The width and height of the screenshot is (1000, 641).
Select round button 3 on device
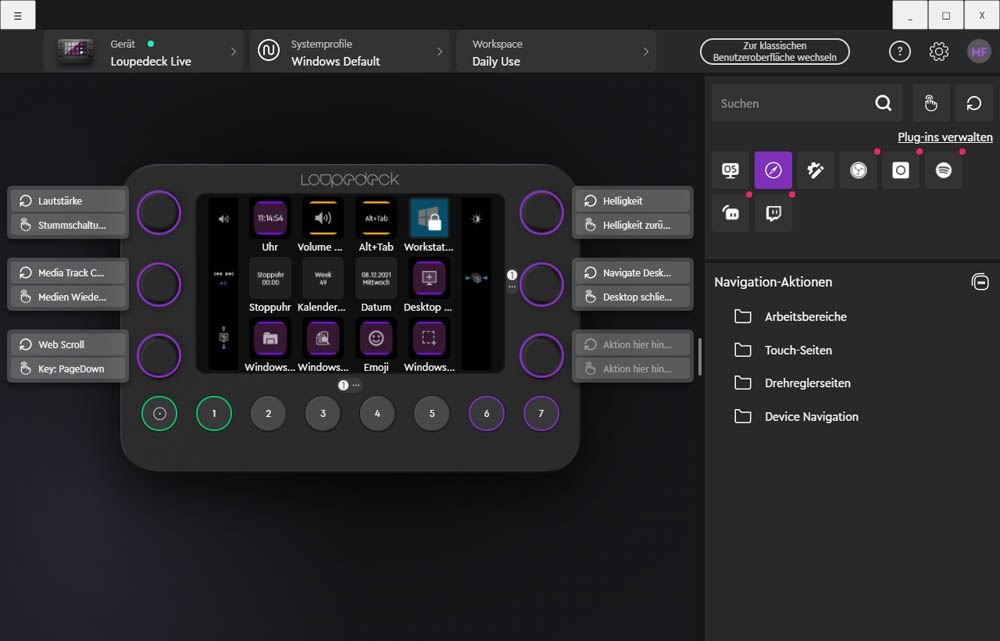323,413
